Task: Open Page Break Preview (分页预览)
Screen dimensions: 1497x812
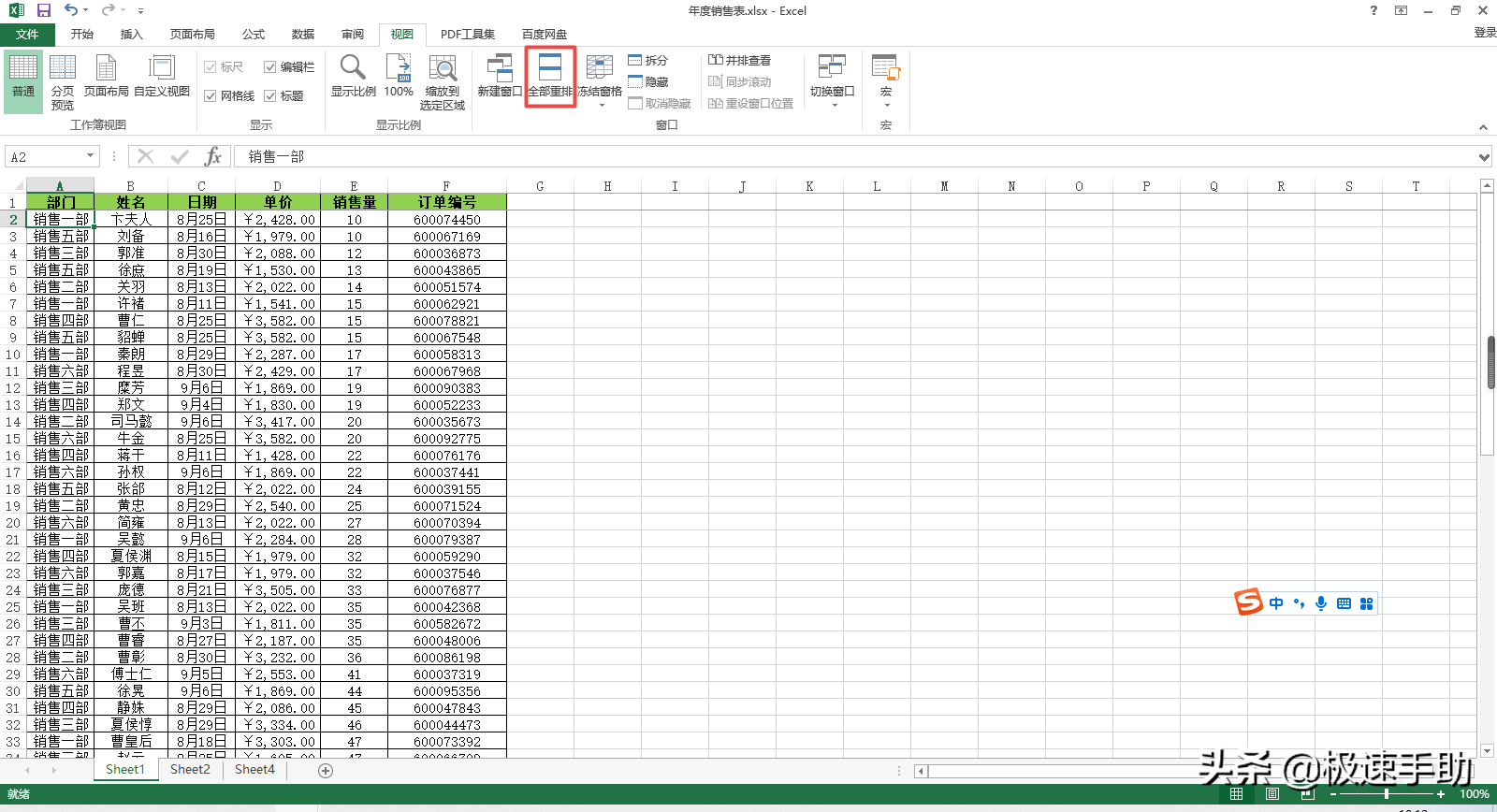Action: (63, 82)
